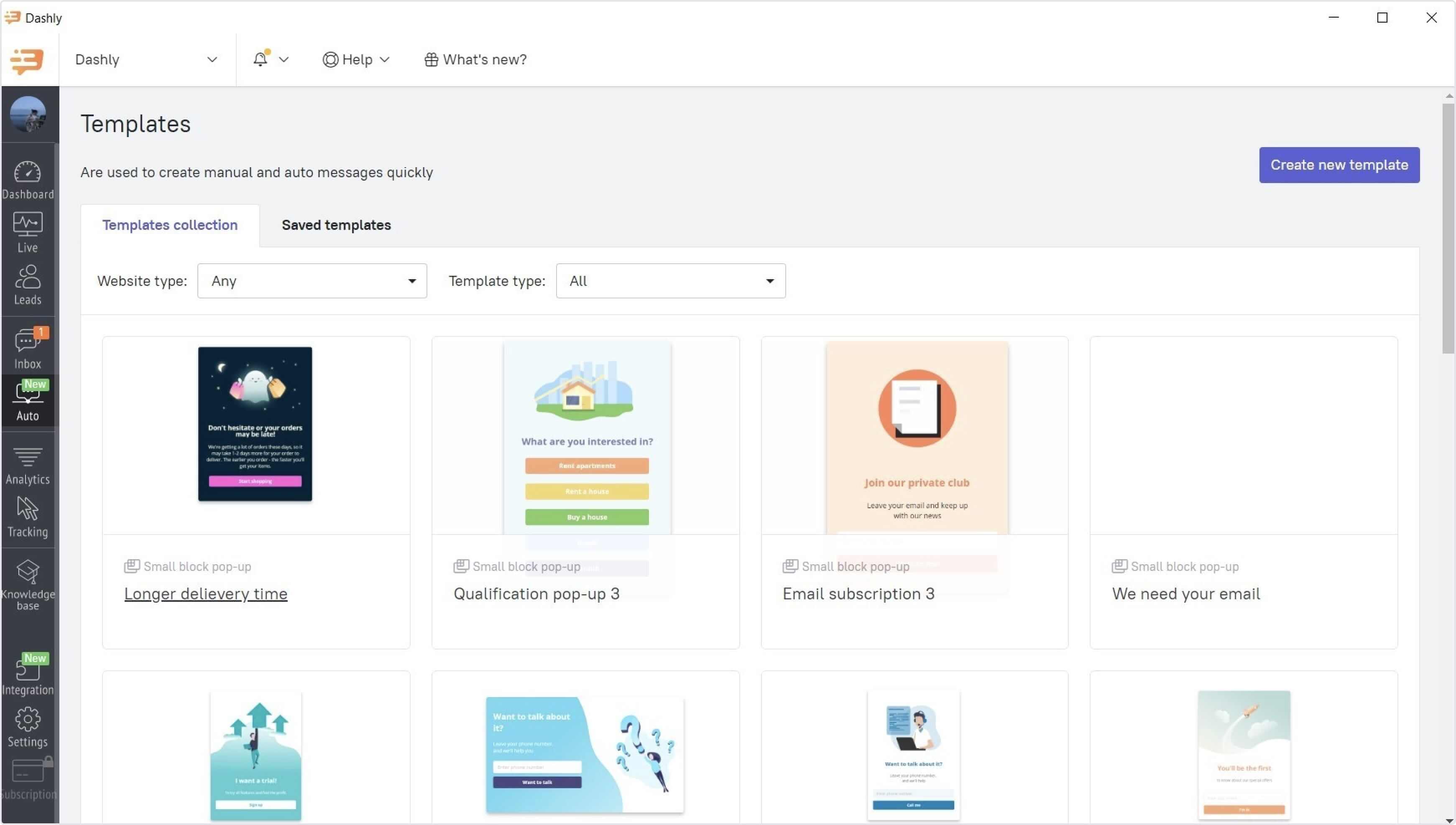The height and width of the screenshot is (825, 1456).
Task: Open the Dashboard sidebar icon
Action: 27,180
